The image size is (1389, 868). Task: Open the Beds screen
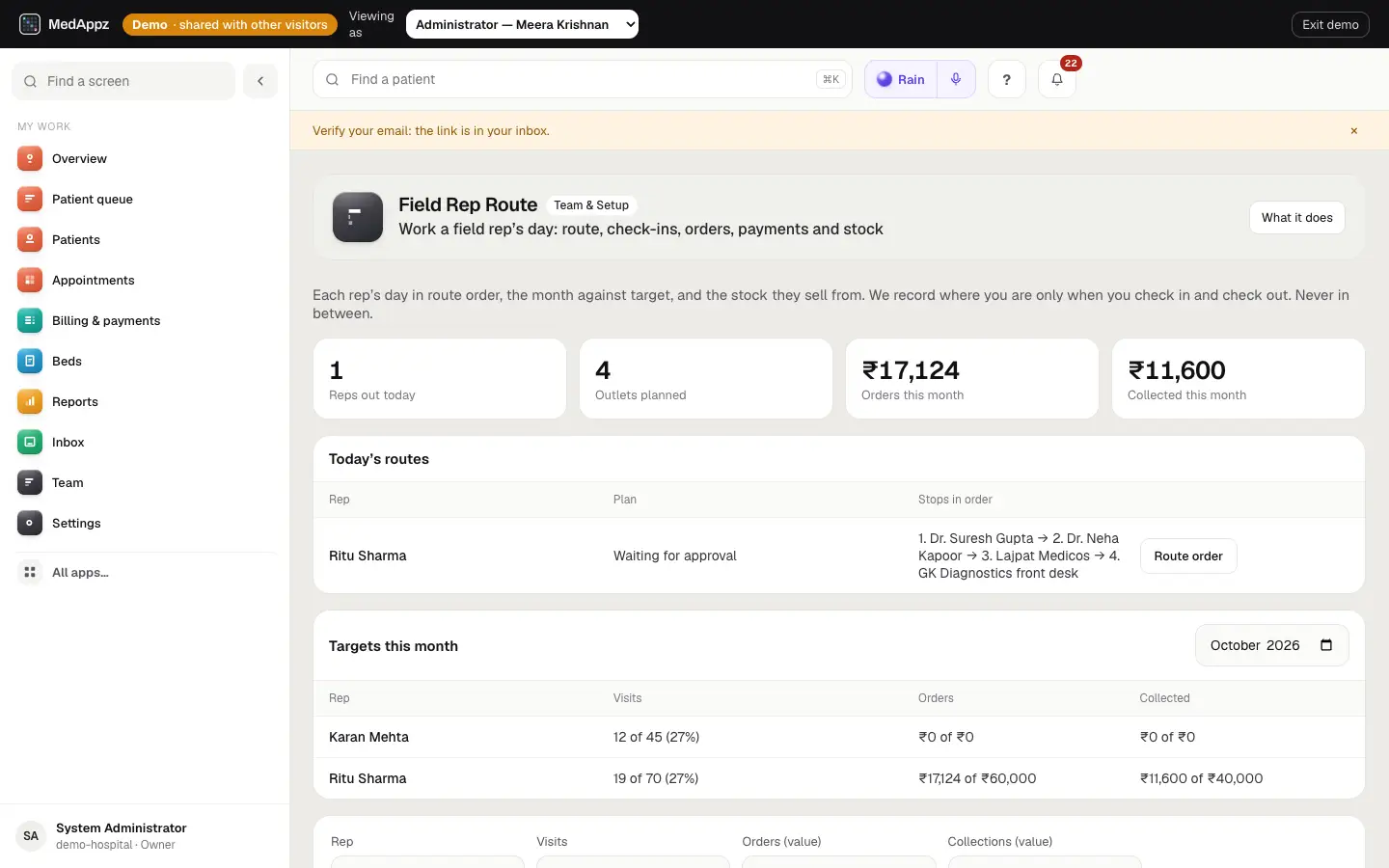coord(145,361)
